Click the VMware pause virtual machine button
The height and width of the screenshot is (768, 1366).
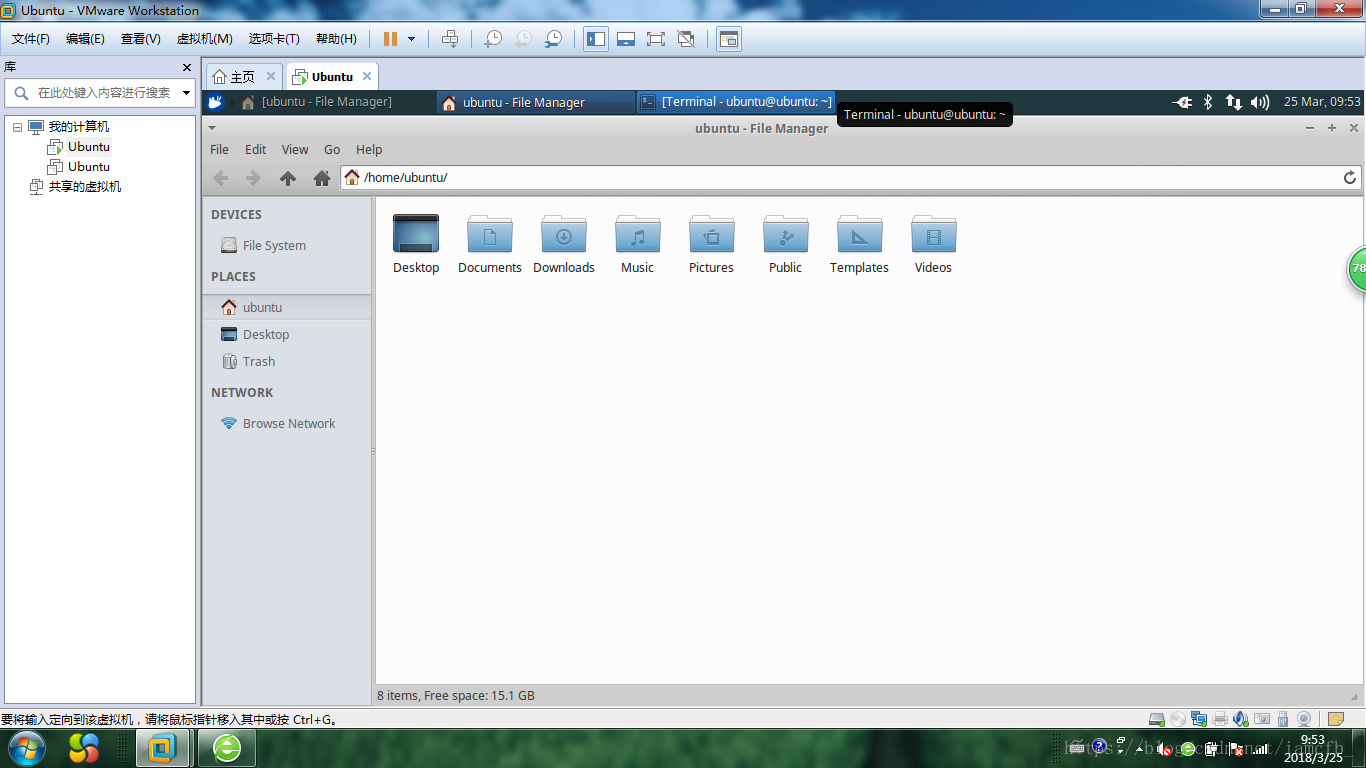(x=390, y=39)
